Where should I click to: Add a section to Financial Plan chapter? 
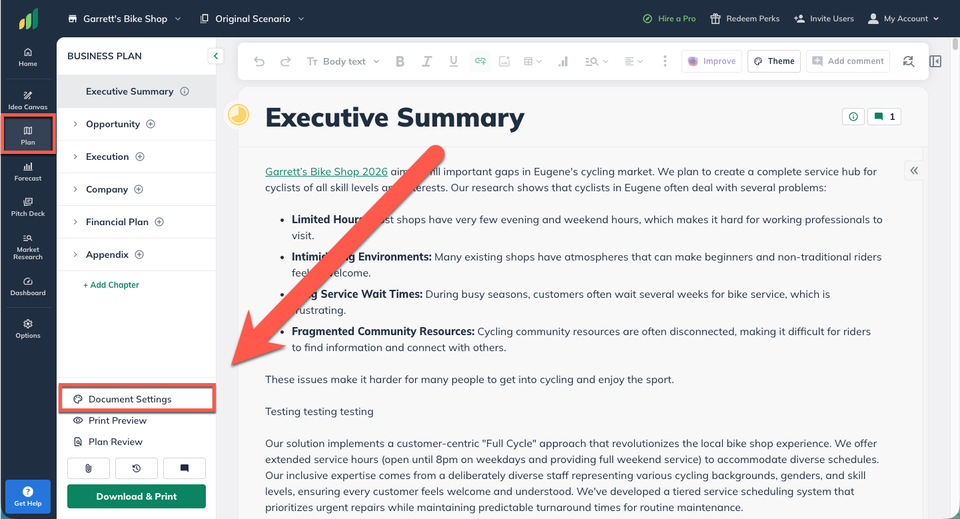[x=159, y=222]
